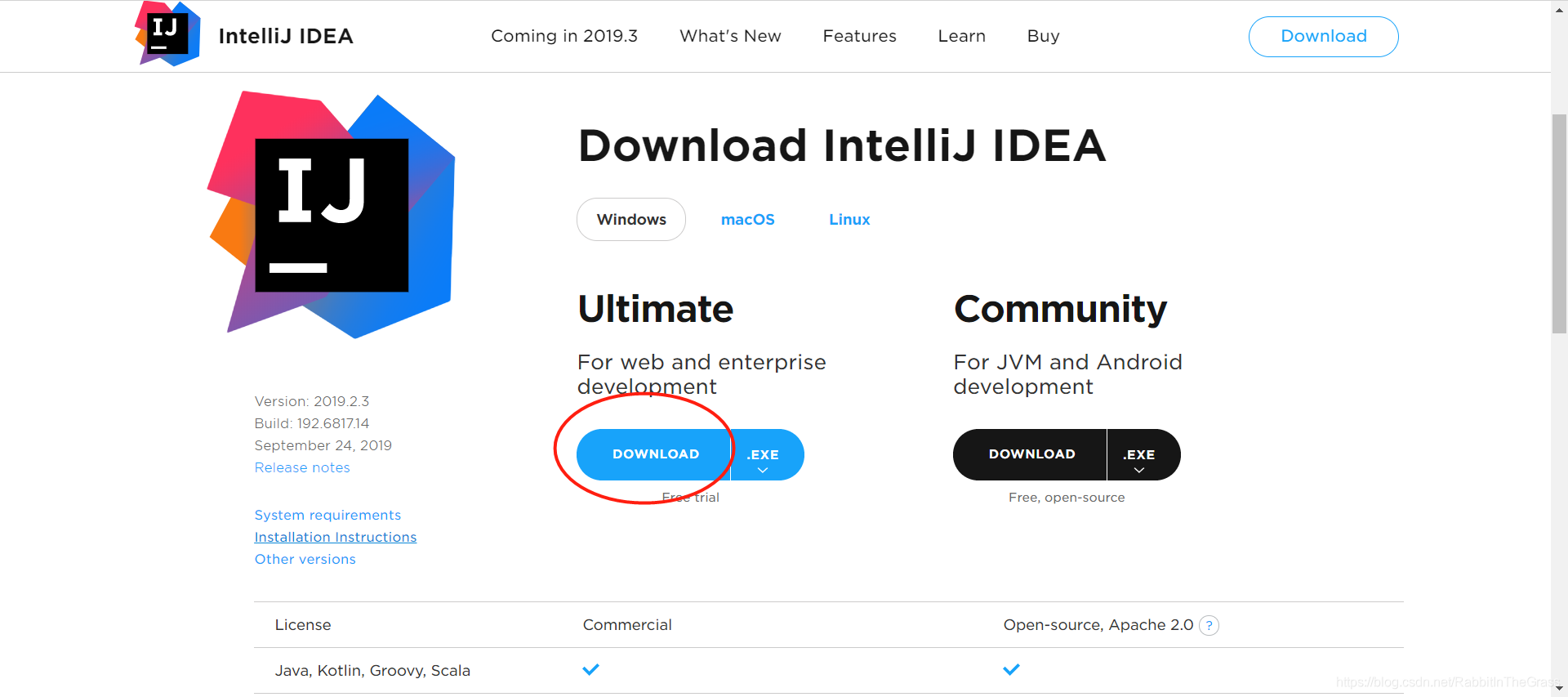The image size is (1568, 697).
Task: Click the 'Build: 192.6817.14' text
Action: coord(312,423)
